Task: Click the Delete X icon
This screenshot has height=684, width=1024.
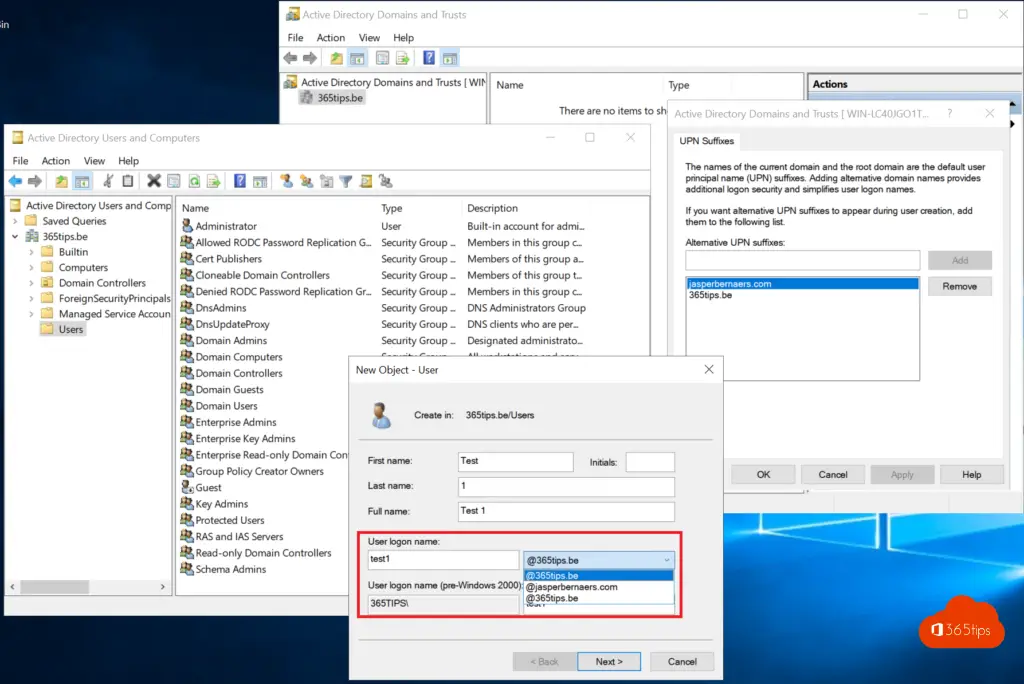Action: [x=154, y=181]
